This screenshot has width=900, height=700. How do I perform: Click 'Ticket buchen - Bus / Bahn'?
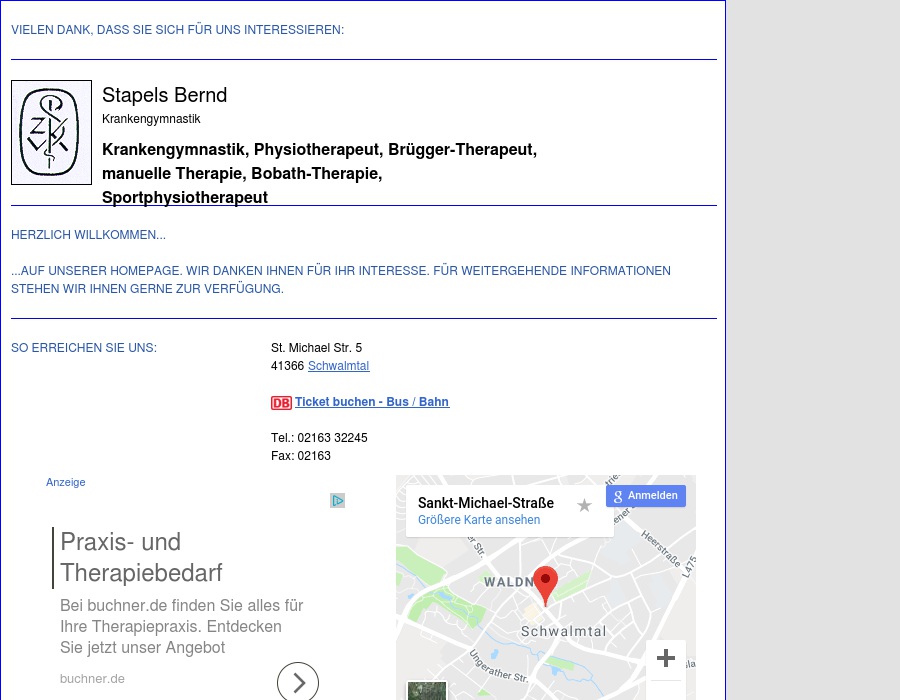[372, 402]
